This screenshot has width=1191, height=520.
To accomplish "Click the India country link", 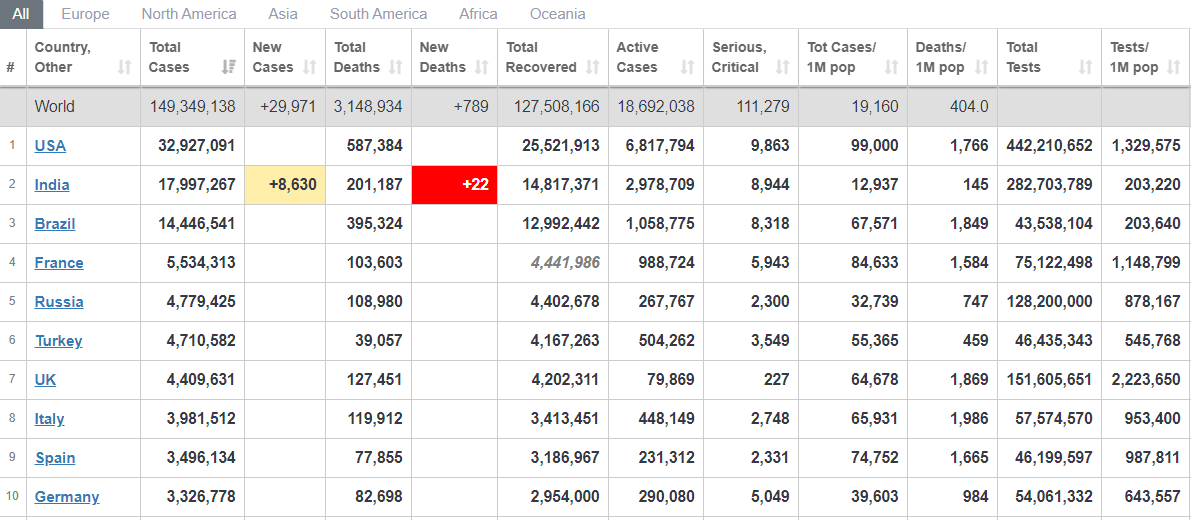I will tap(52, 185).
